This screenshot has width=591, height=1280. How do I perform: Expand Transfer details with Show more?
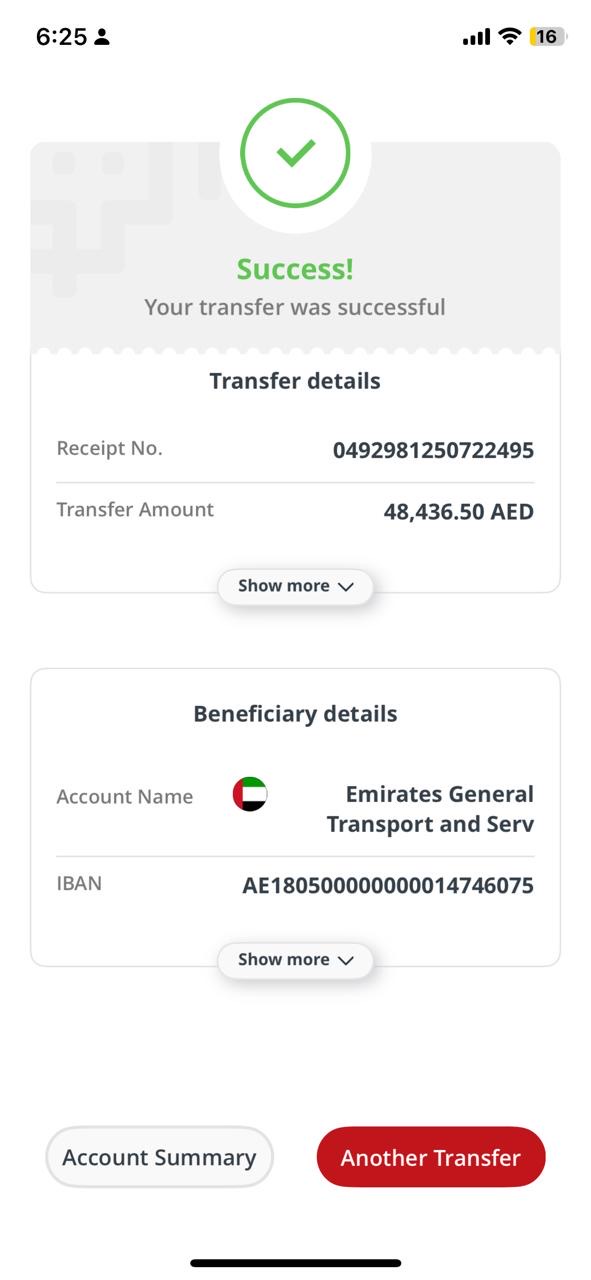pos(295,586)
